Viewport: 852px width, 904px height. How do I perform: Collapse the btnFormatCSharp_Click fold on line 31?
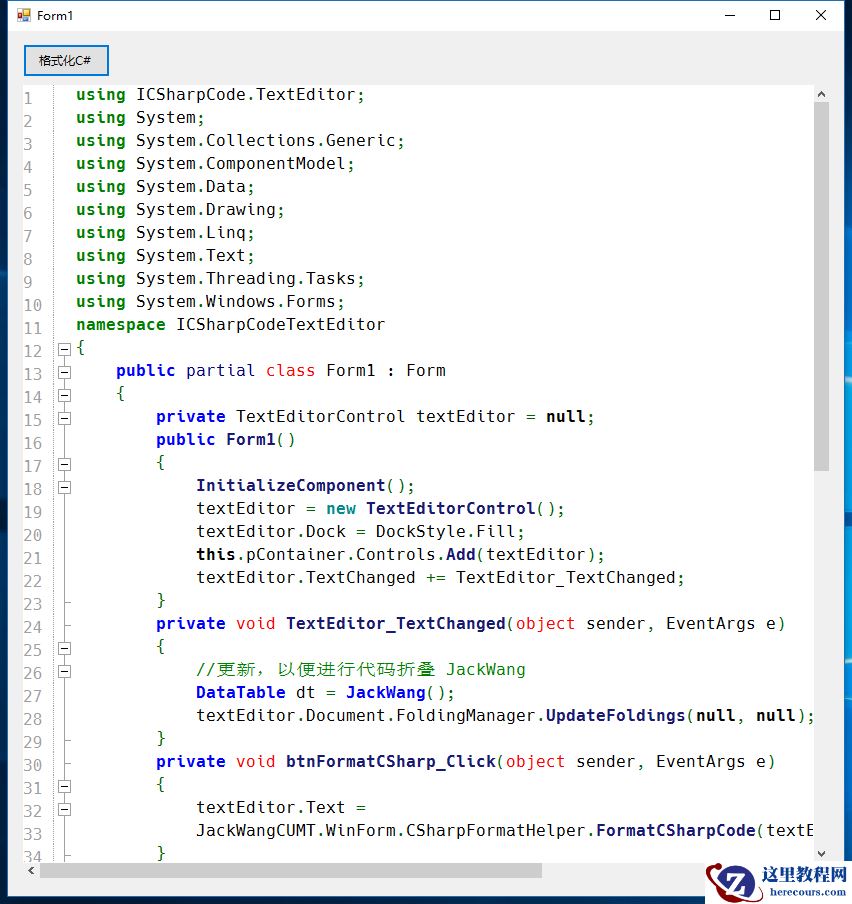click(x=64, y=785)
